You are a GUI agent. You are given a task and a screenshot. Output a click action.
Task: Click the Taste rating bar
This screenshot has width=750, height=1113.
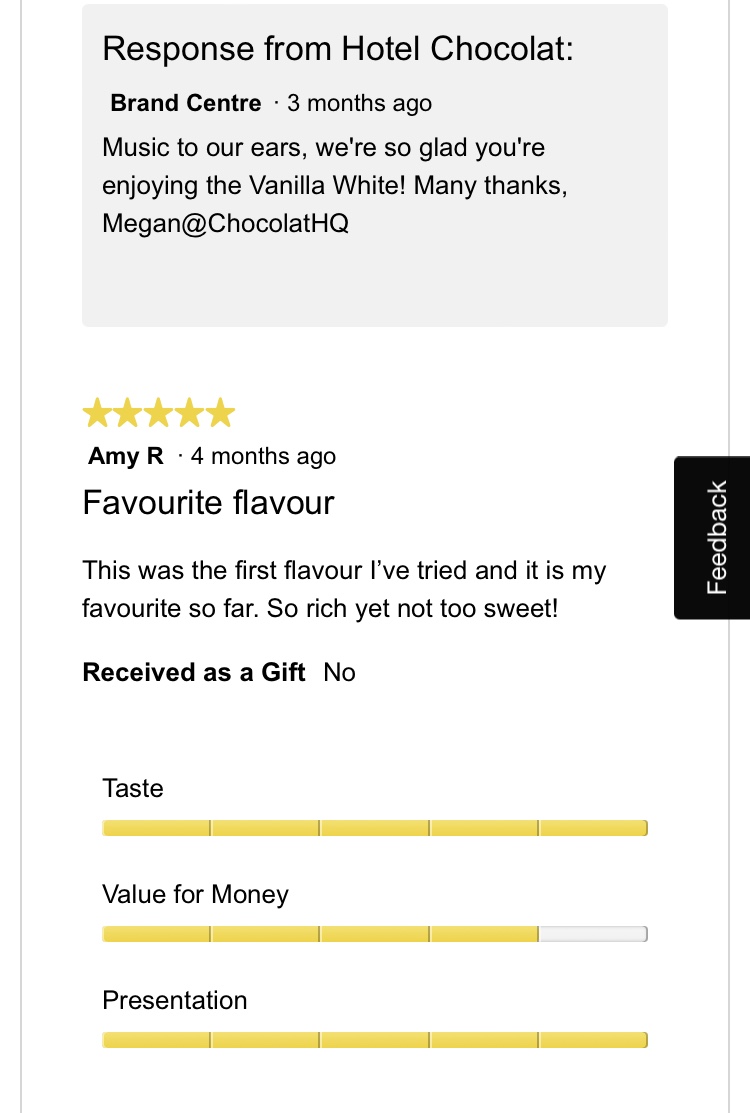coord(374,828)
